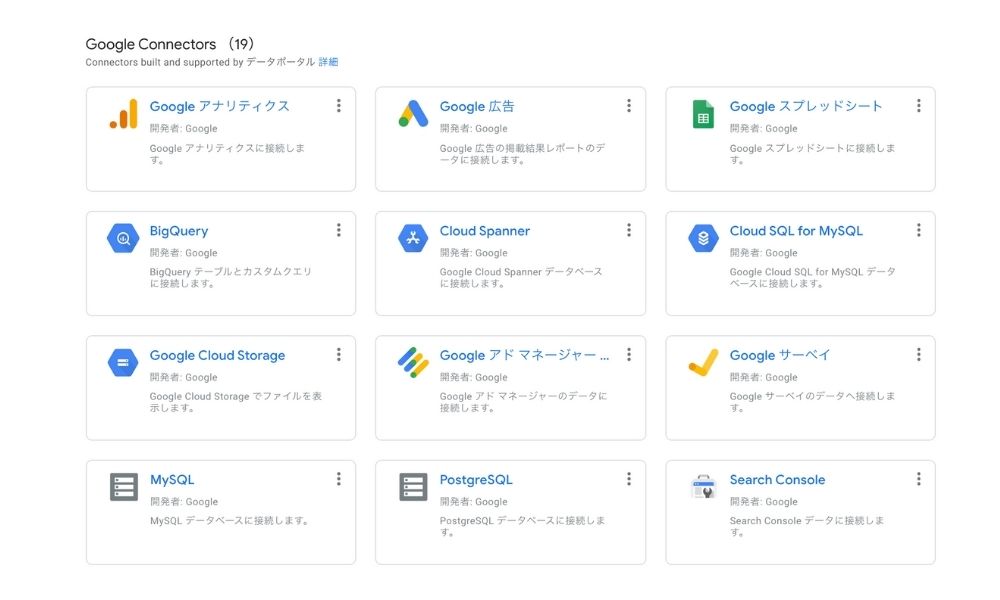Click the Google Cloud Storage icon
The image size is (1000, 600).
tap(123, 363)
